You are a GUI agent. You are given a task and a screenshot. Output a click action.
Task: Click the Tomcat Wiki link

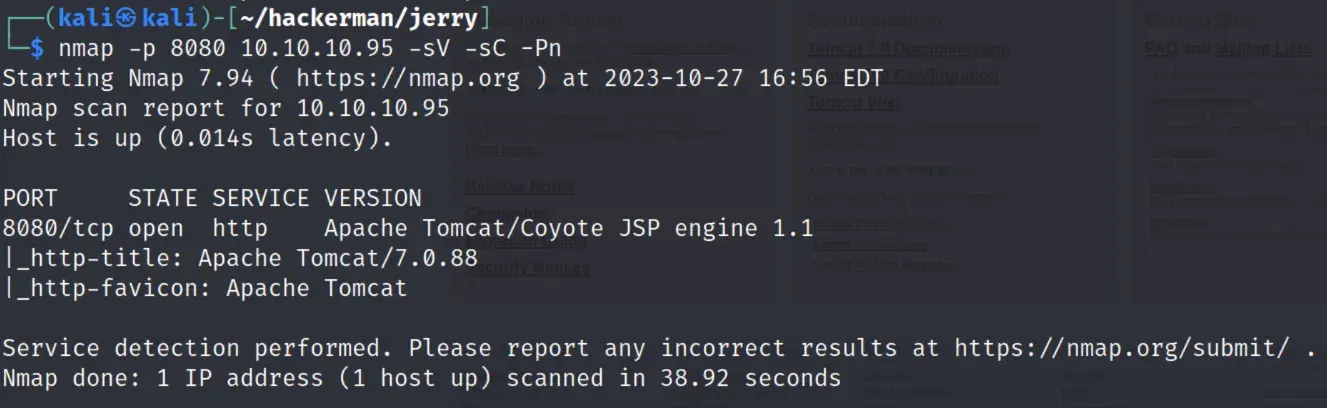pos(853,103)
